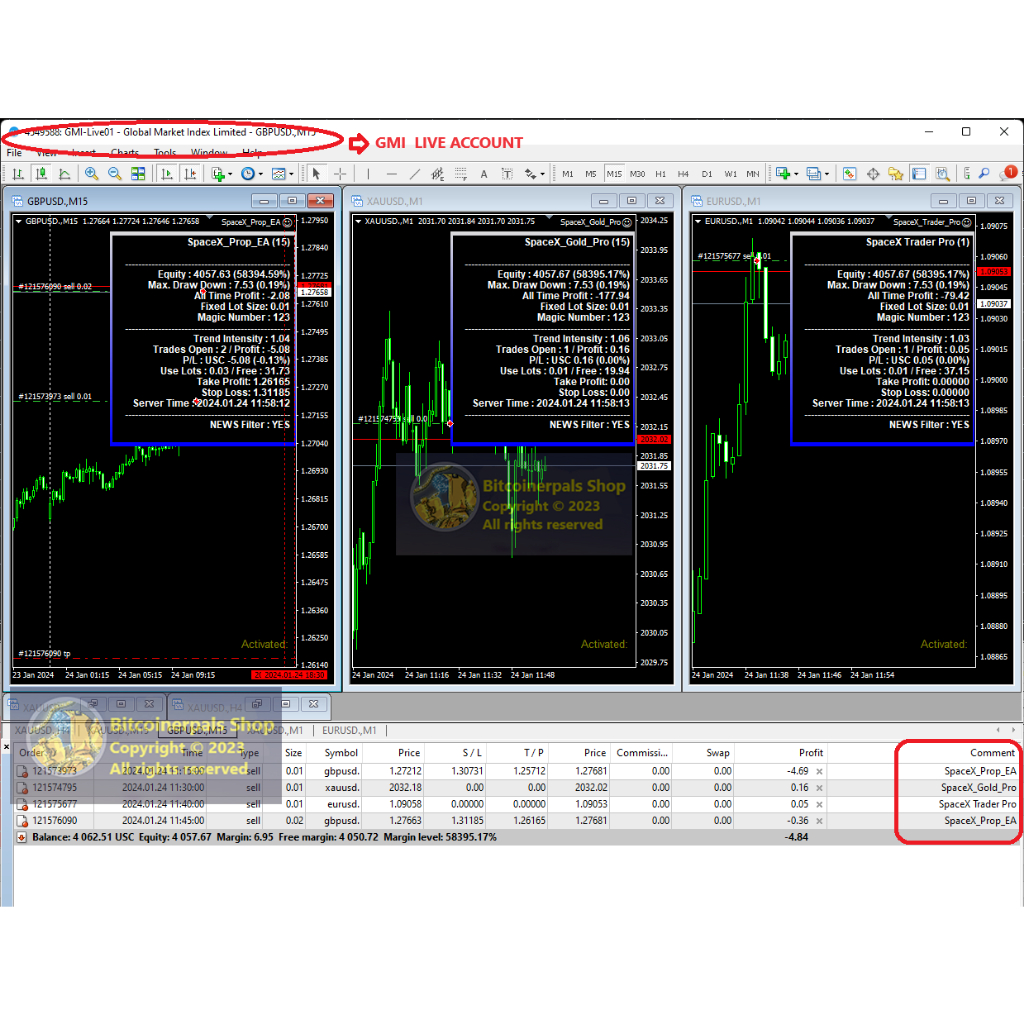The image size is (1024, 1024).
Task: Toggle the Navigator folder-star icon
Action: [x=896, y=174]
